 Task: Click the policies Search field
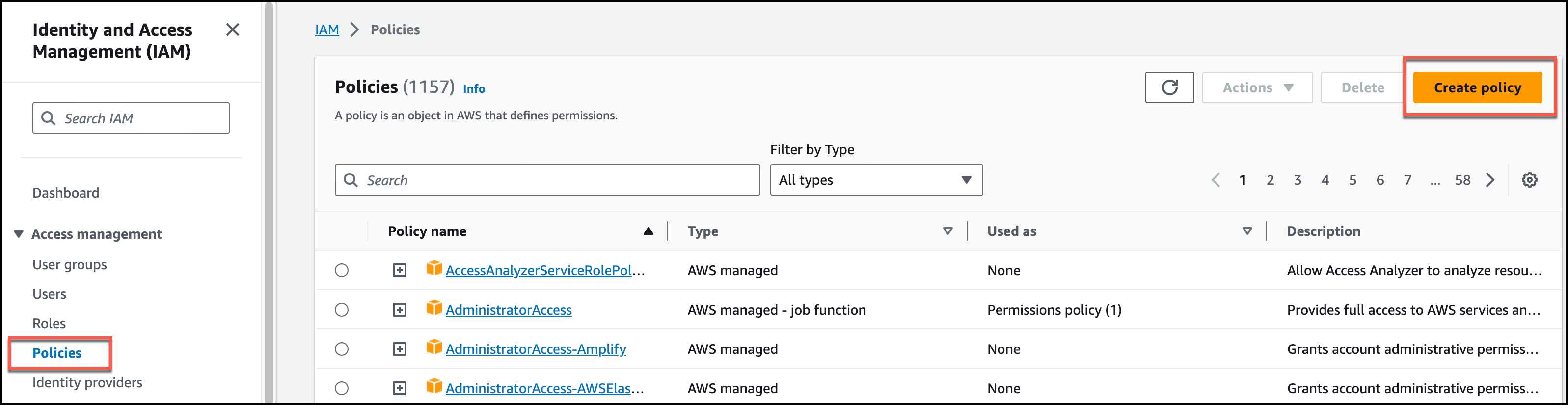pyautogui.click(x=546, y=180)
